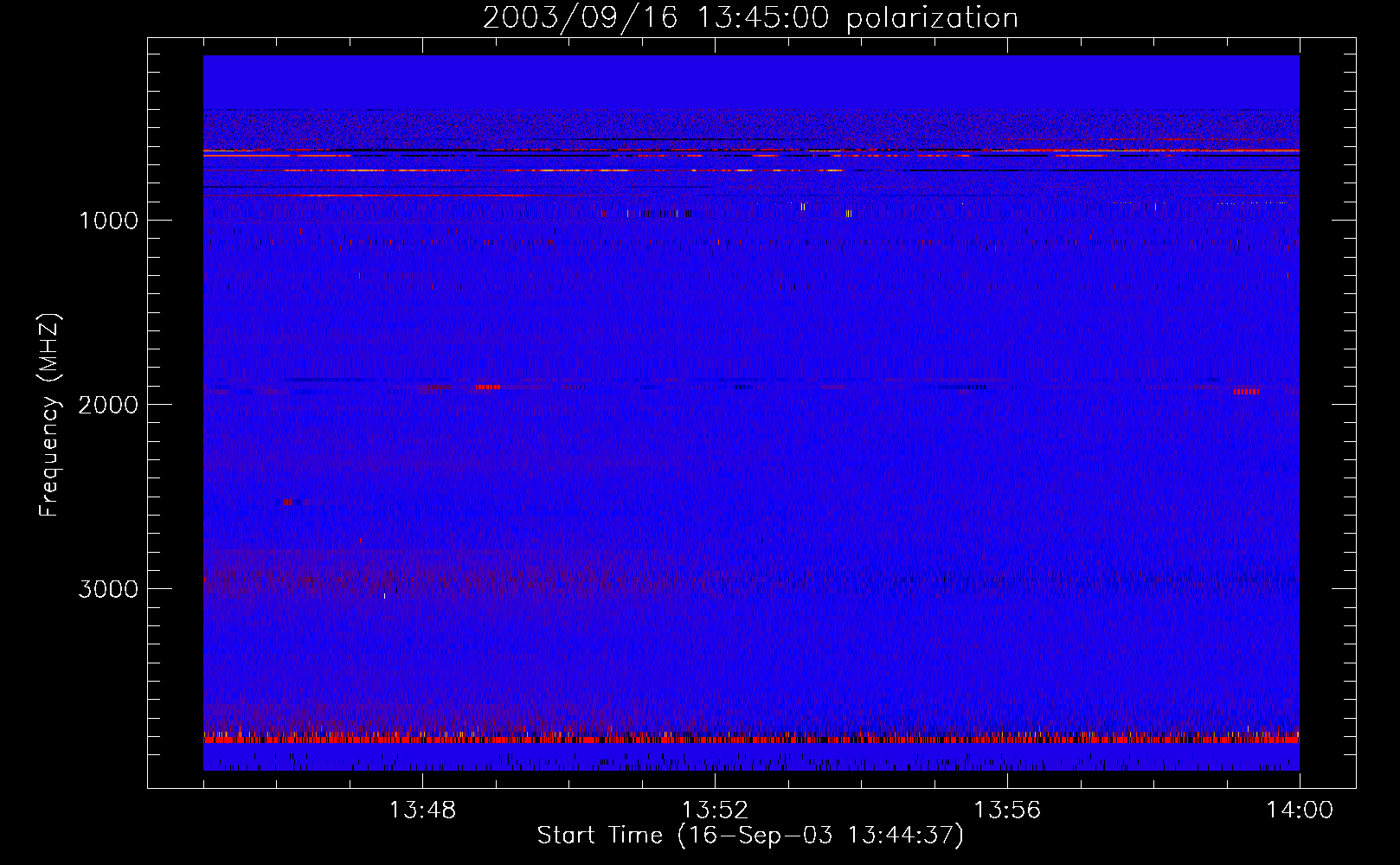Click the 'Start Time (16-Sep-03 13:44:37)' label
Screen dimensions: 1400x865
click(x=750, y=836)
